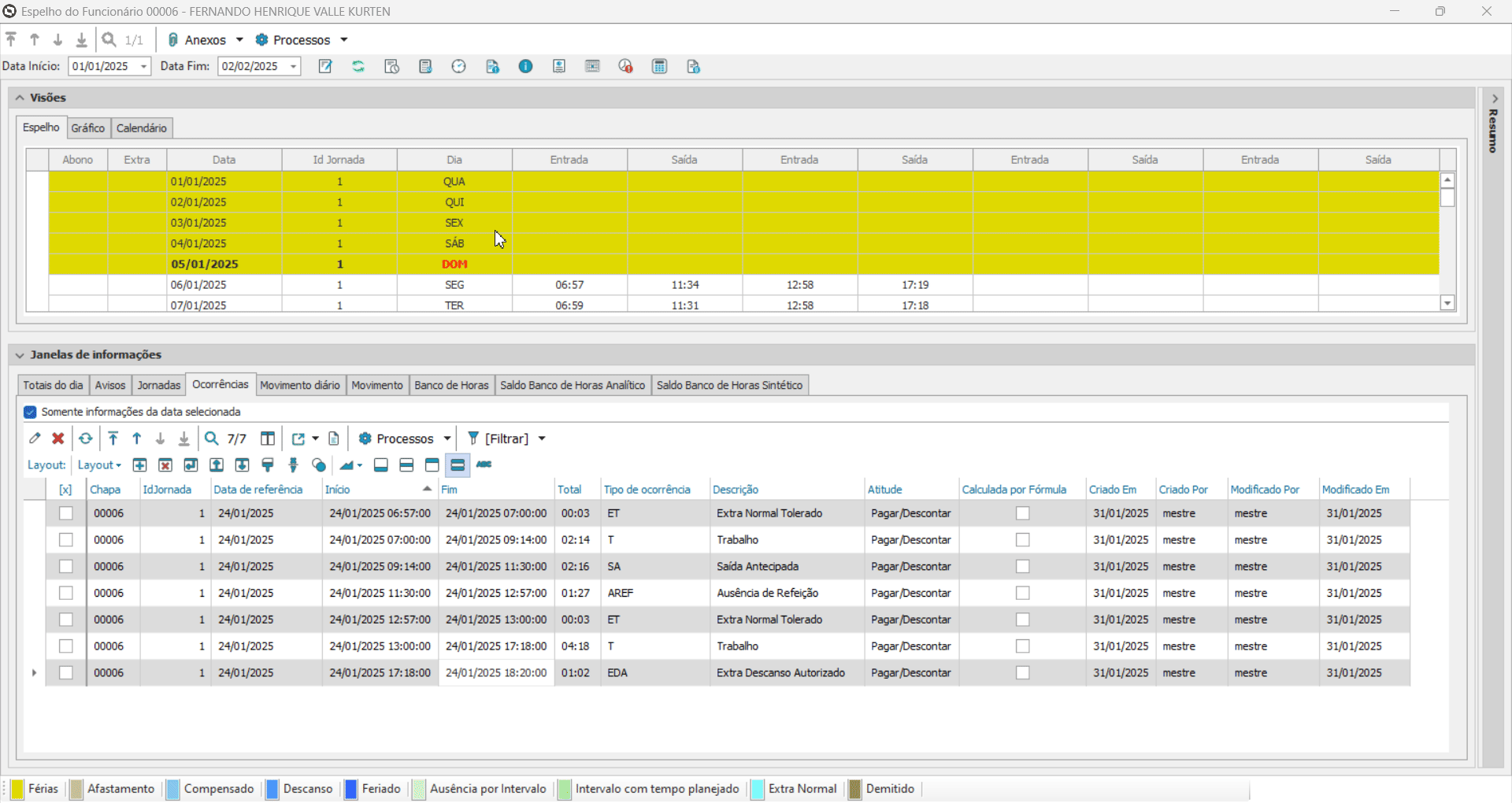Open the top Processos dropdown arrow
Viewport: 1512px width, 803px height.
(344, 39)
